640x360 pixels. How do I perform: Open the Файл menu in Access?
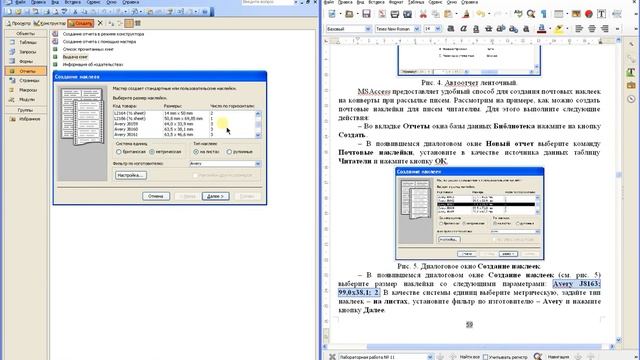20,2
